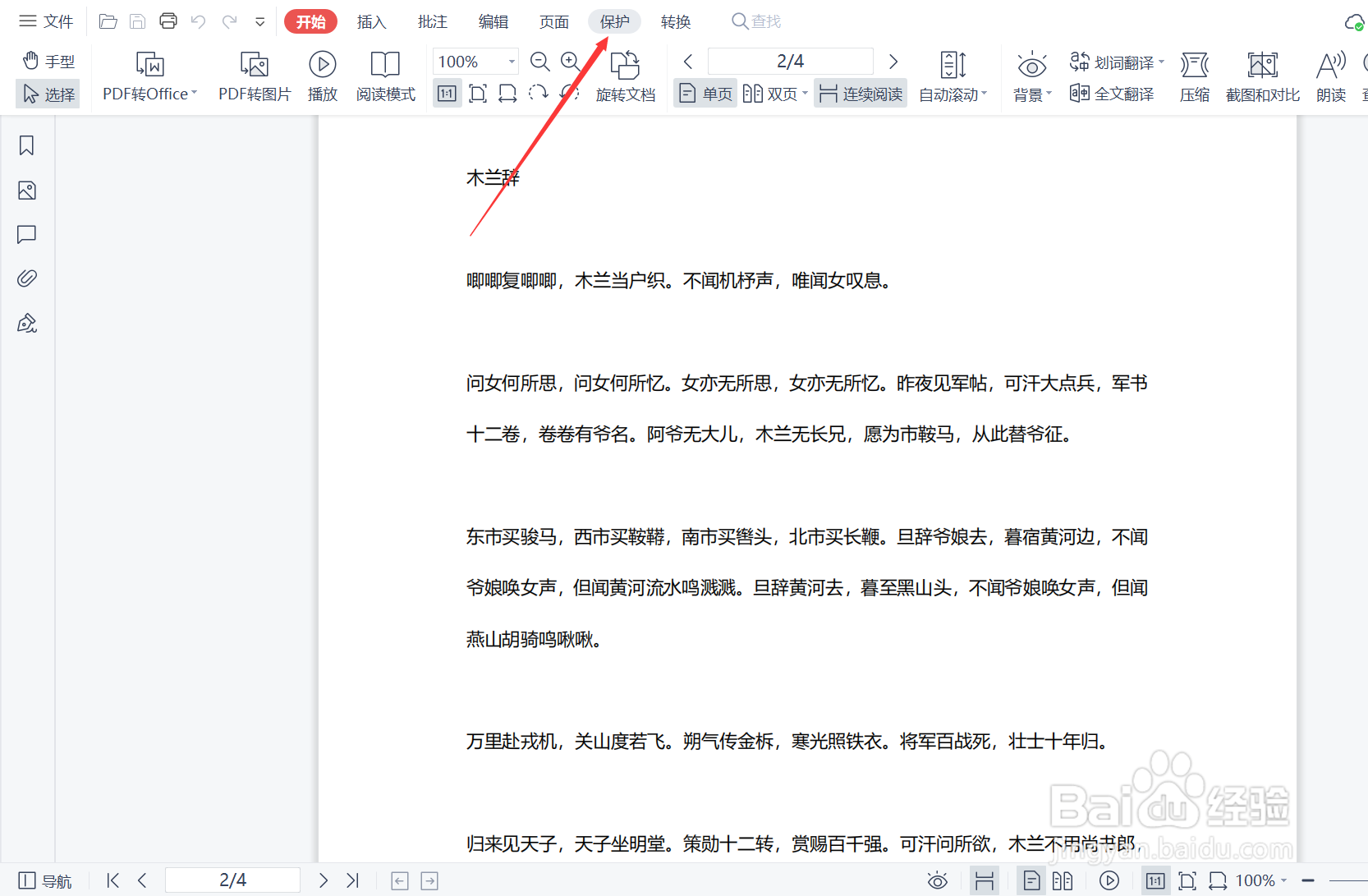The width and height of the screenshot is (1368, 896).
Task: Open the comments sidebar panel
Action: pyautogui.click(x=27, y=235)
